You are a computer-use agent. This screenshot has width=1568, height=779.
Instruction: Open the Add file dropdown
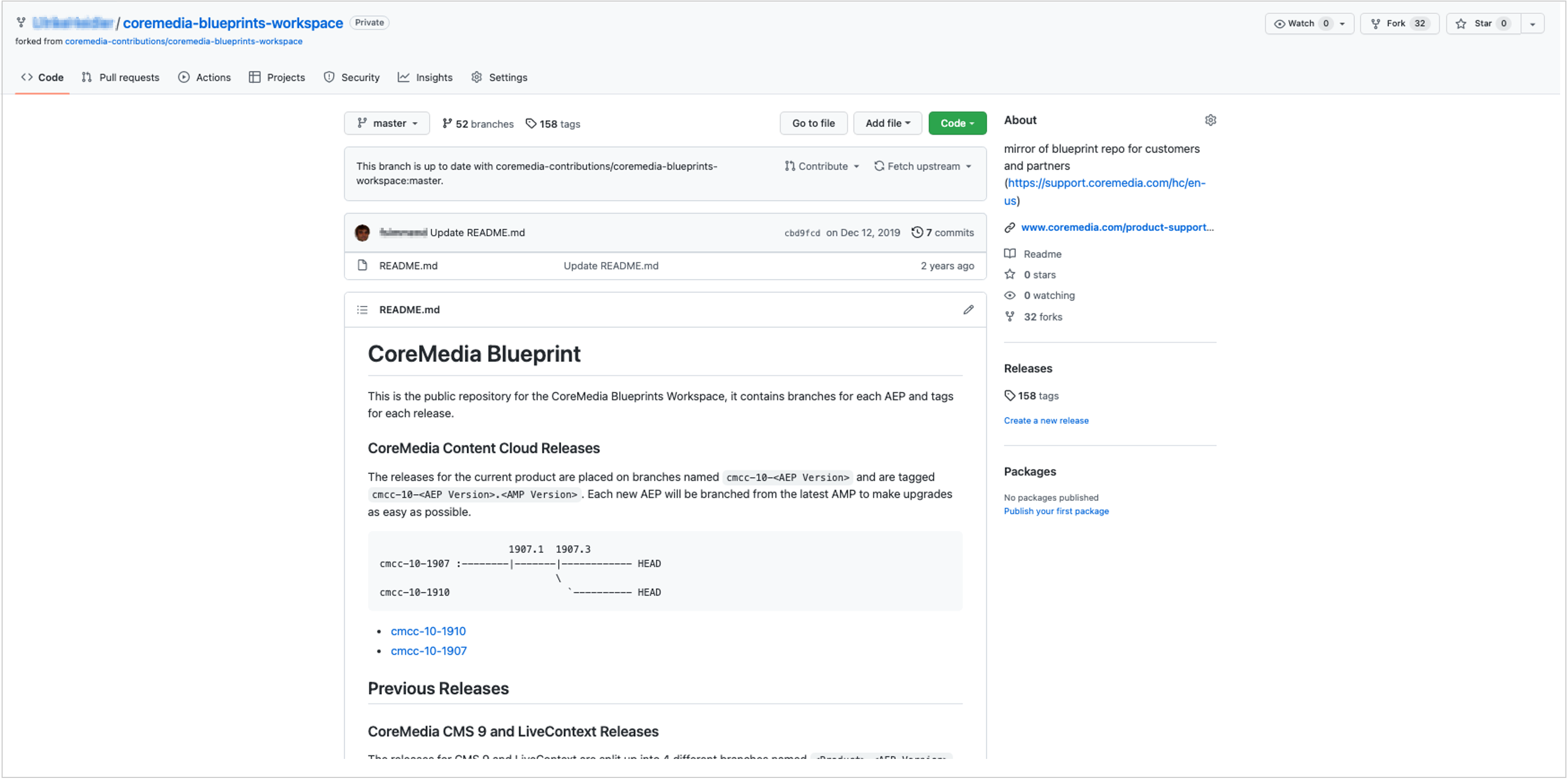[x=887, y=123]
